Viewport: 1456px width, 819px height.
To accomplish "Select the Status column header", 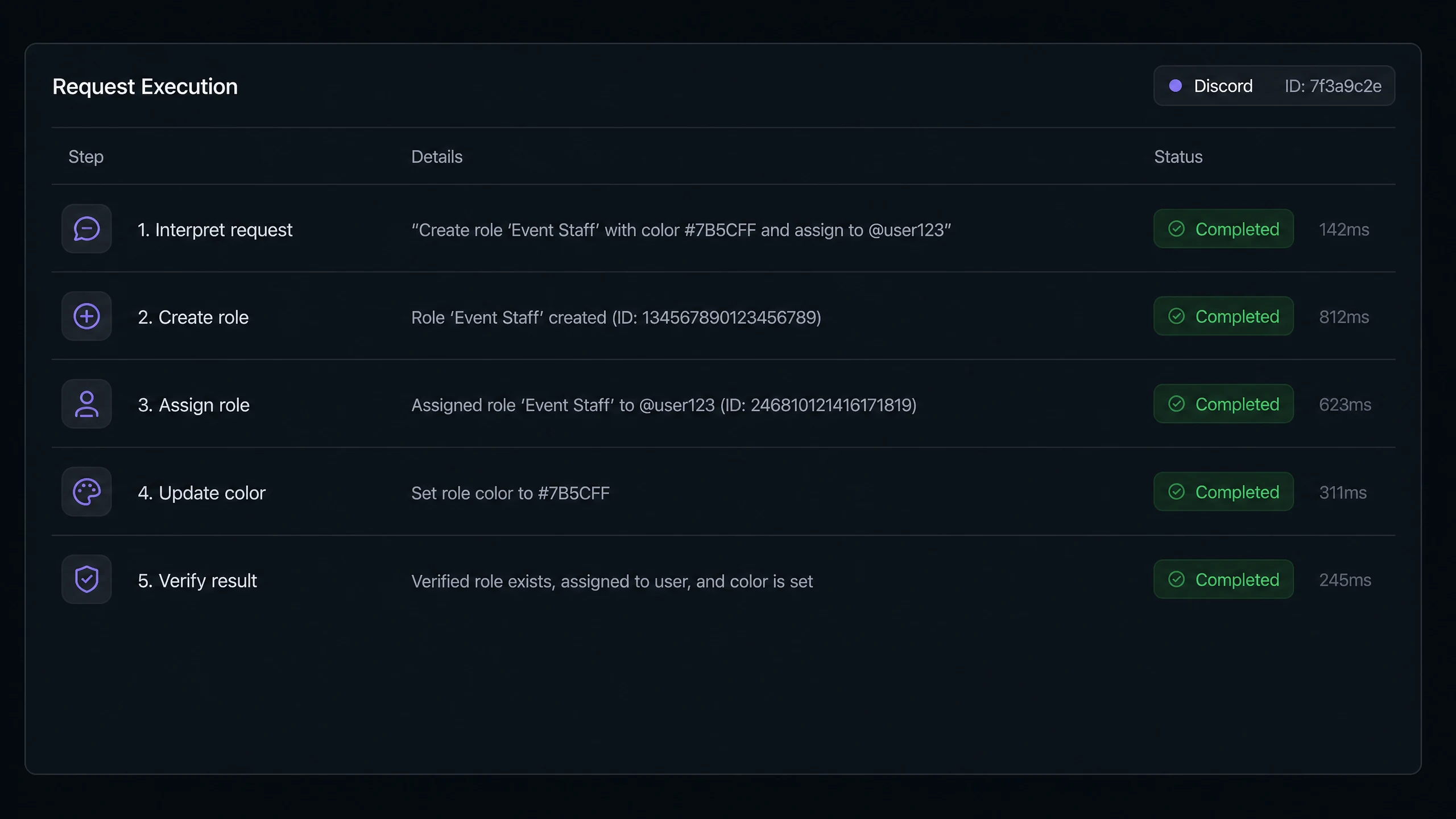I will click(1178, 156).
